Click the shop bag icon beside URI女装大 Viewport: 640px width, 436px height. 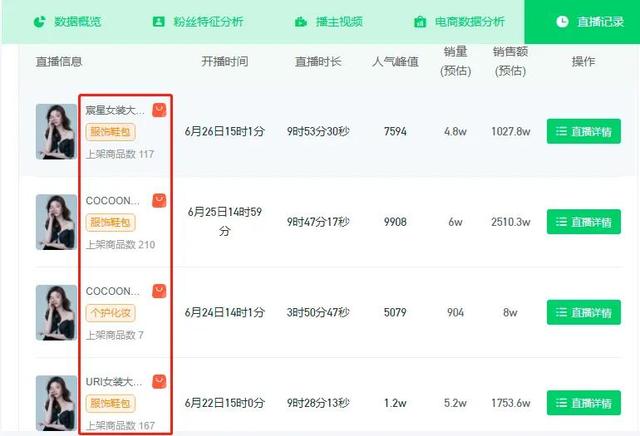(159, 381)
